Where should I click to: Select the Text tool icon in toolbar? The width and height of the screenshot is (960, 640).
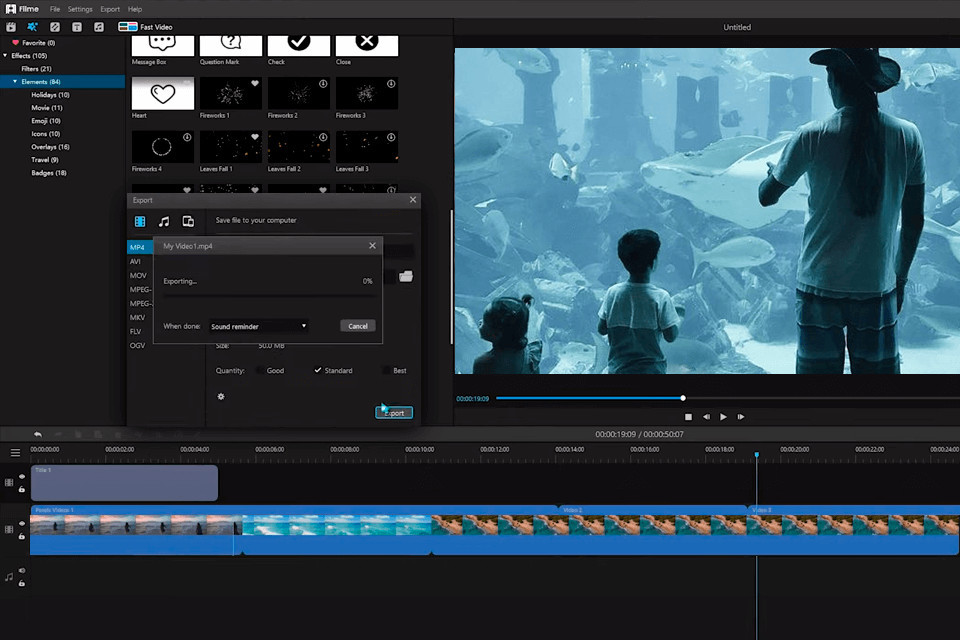[77, 27]
